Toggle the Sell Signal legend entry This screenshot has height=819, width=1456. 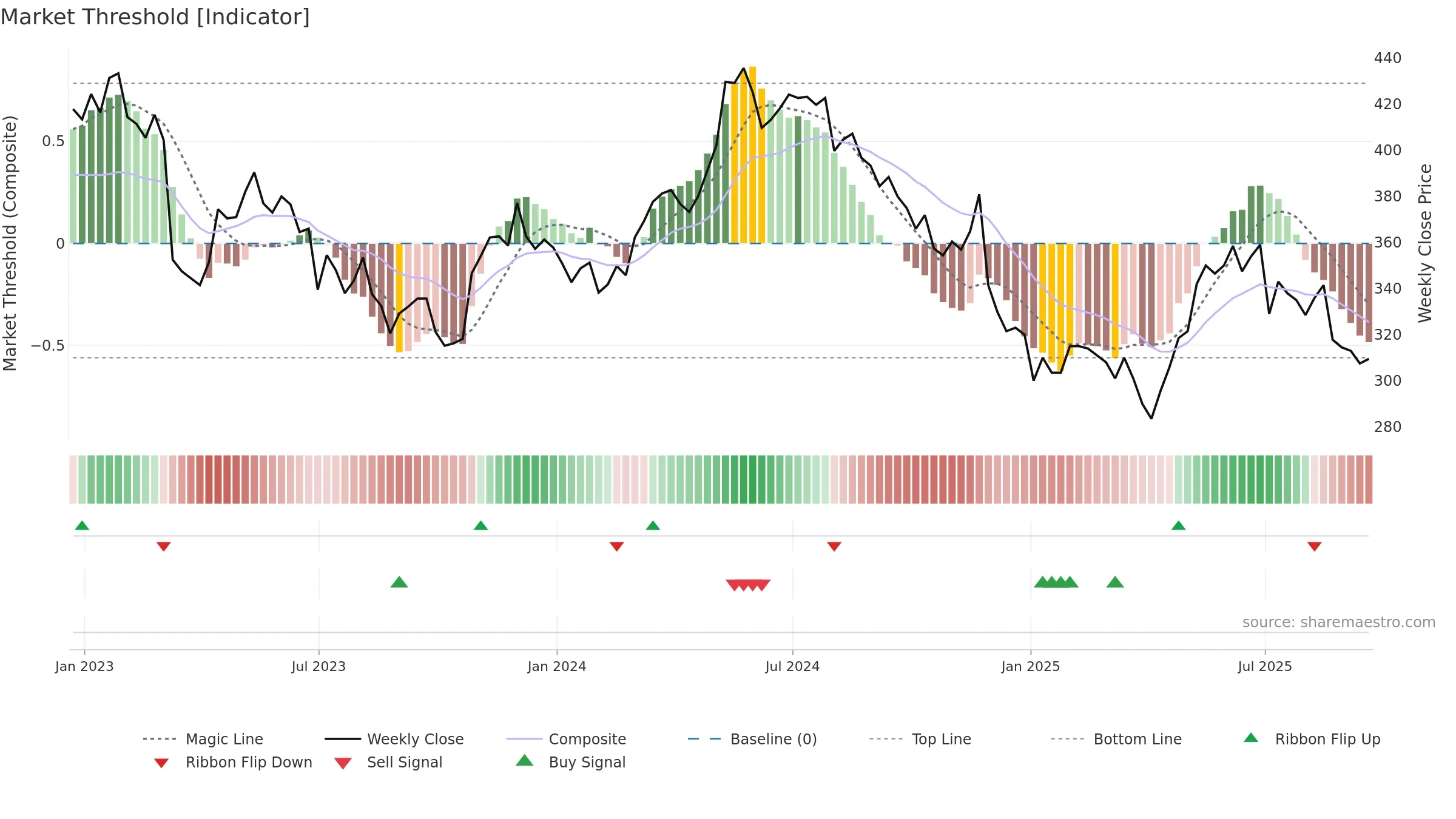[x=388, y=763]
